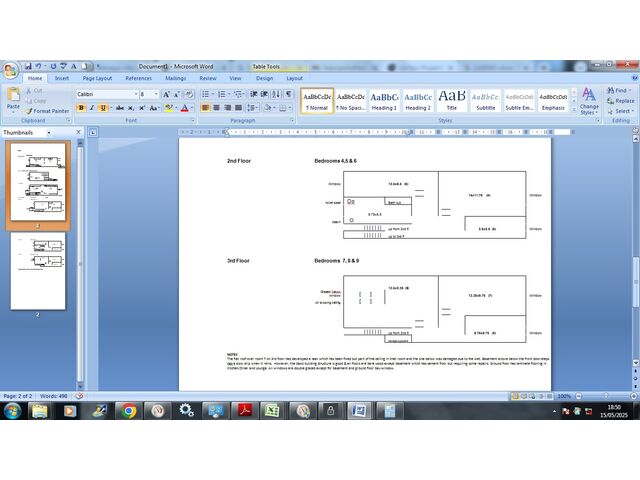640x480 pixels.
Task: Apply the Heading 1 style
Action: pyautogui.click(x=384, y=100)
